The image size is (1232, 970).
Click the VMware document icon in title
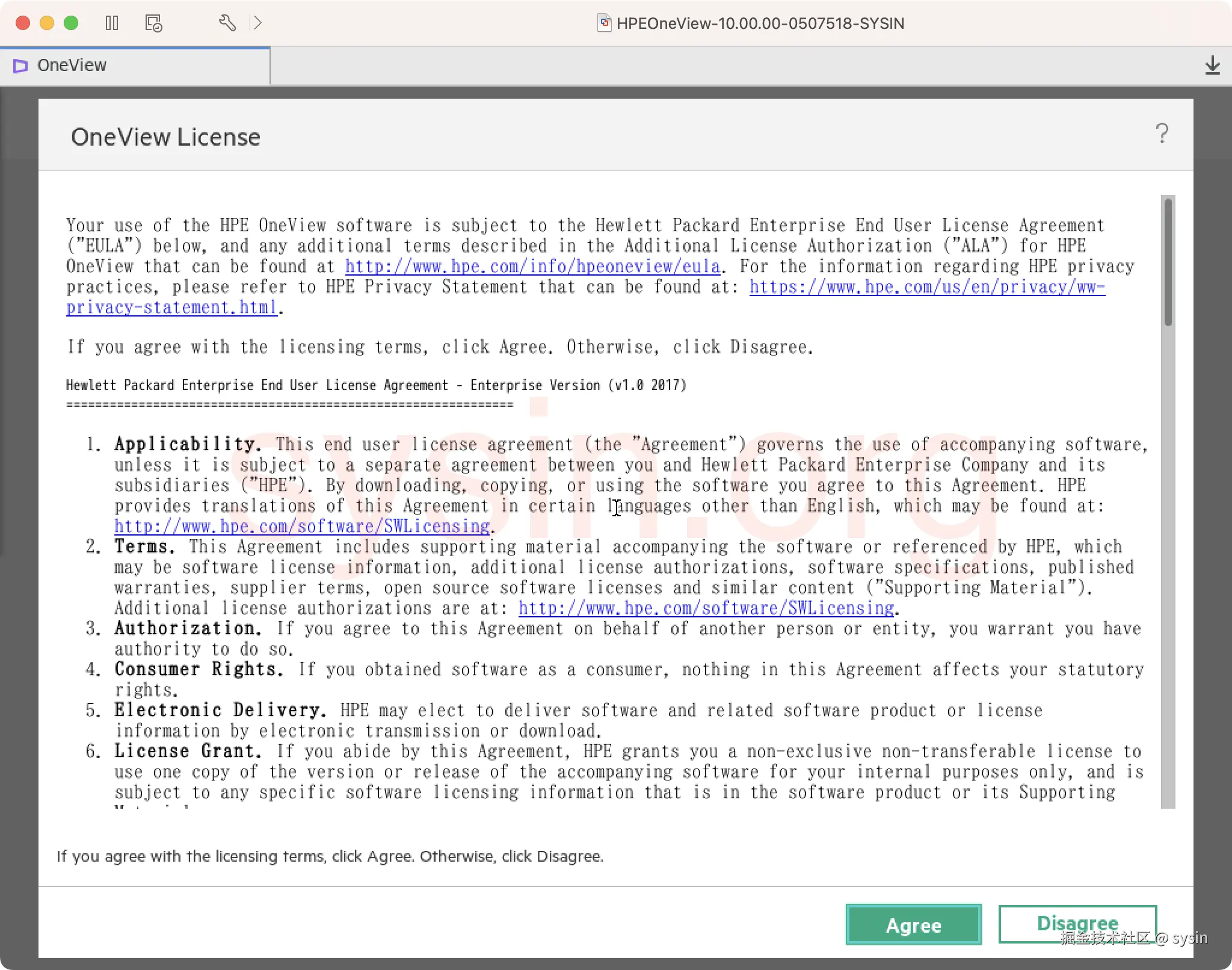point(604,23)
